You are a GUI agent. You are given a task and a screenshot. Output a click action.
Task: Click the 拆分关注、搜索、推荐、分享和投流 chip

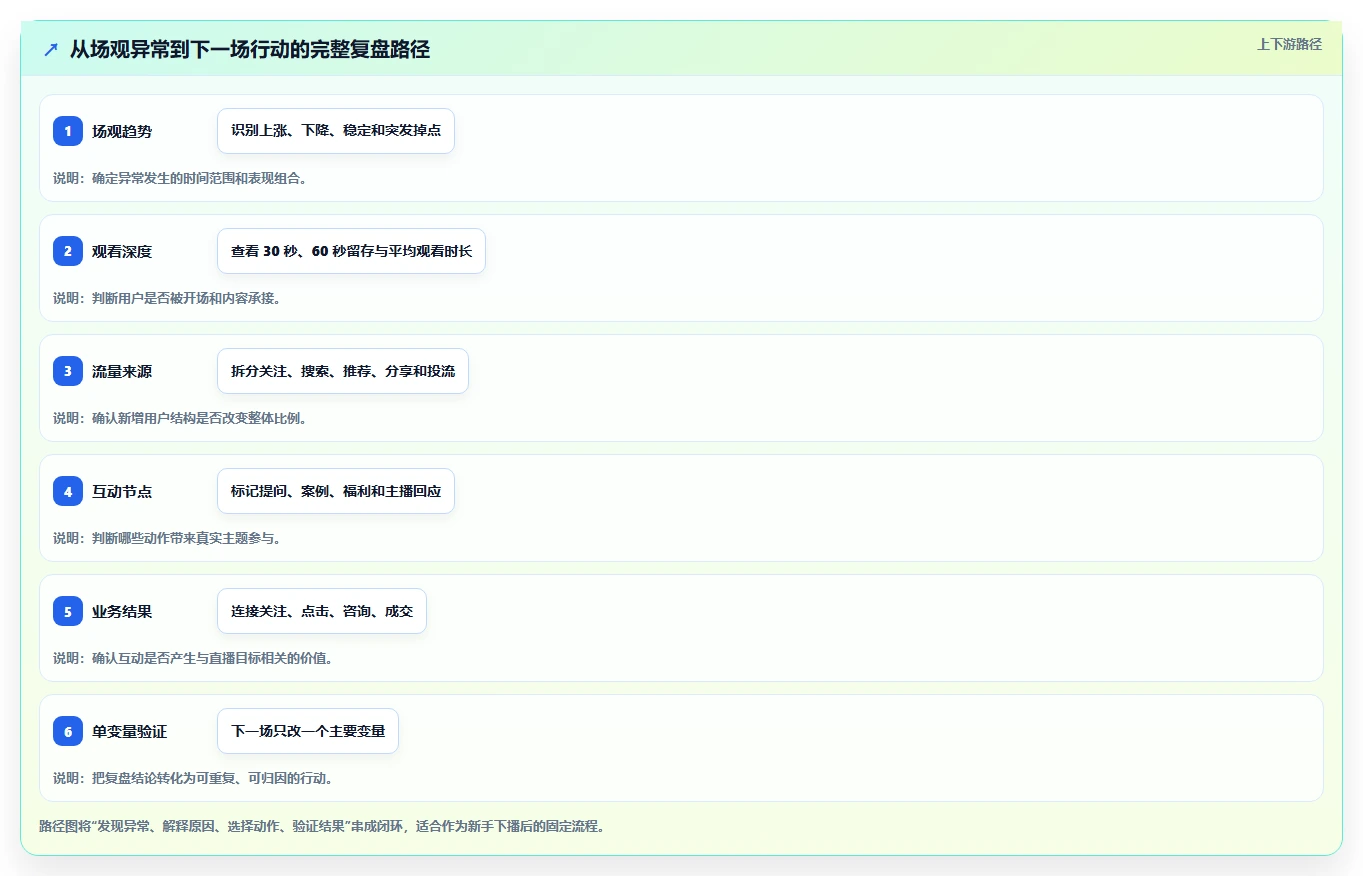[343, 371]
